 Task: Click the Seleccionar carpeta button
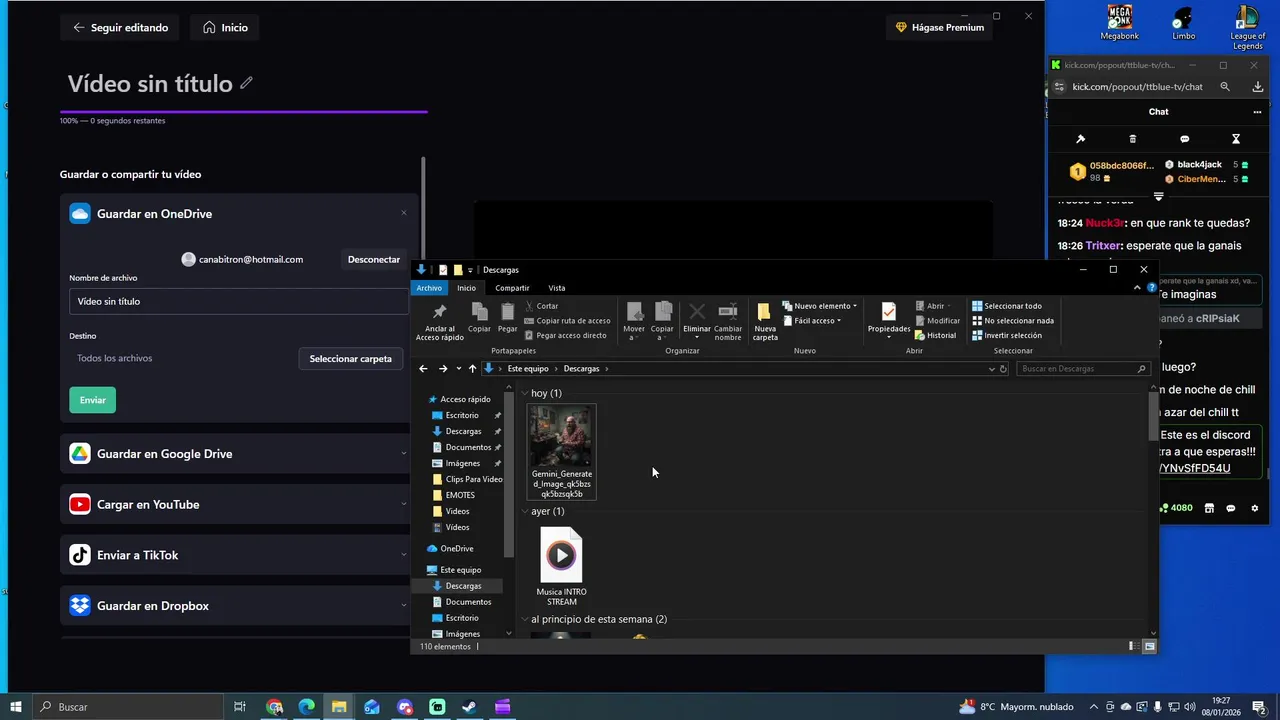(x=350, y=359)
